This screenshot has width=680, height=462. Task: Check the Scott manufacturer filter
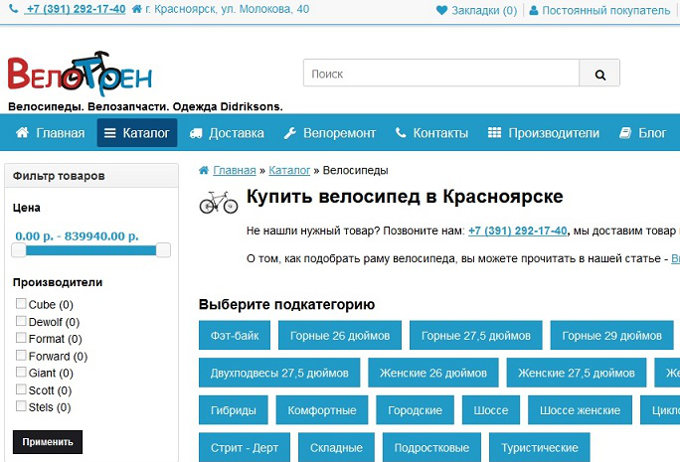pos(21,389)
